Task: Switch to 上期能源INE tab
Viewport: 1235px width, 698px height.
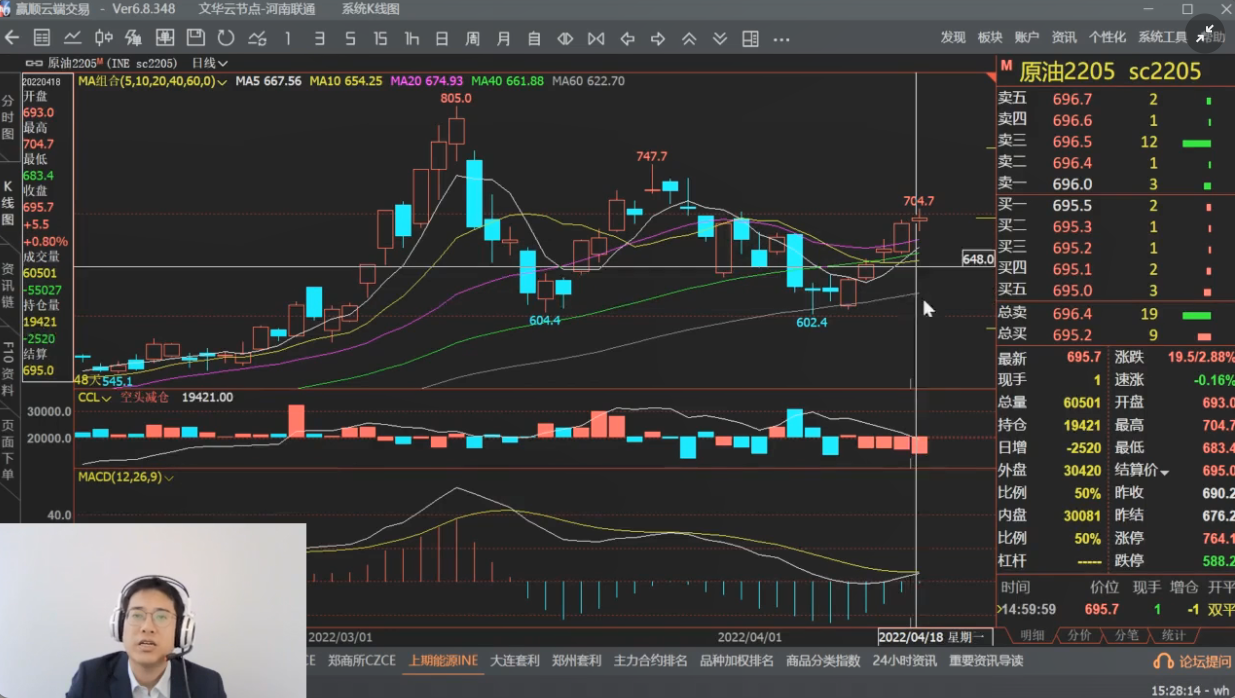Action: [442, 661]
